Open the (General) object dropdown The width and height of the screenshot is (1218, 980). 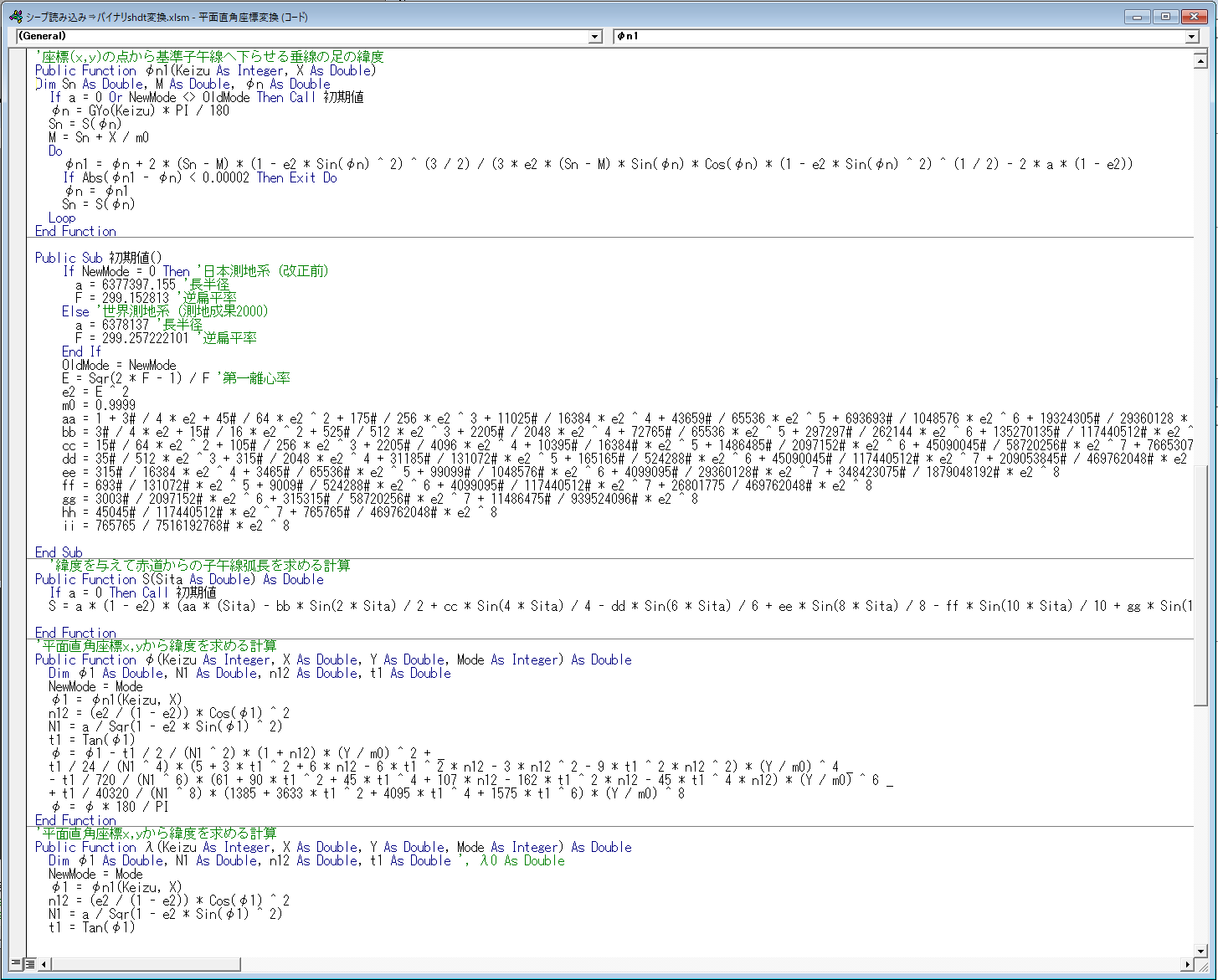pyautogui.click(x=595, y=37)
